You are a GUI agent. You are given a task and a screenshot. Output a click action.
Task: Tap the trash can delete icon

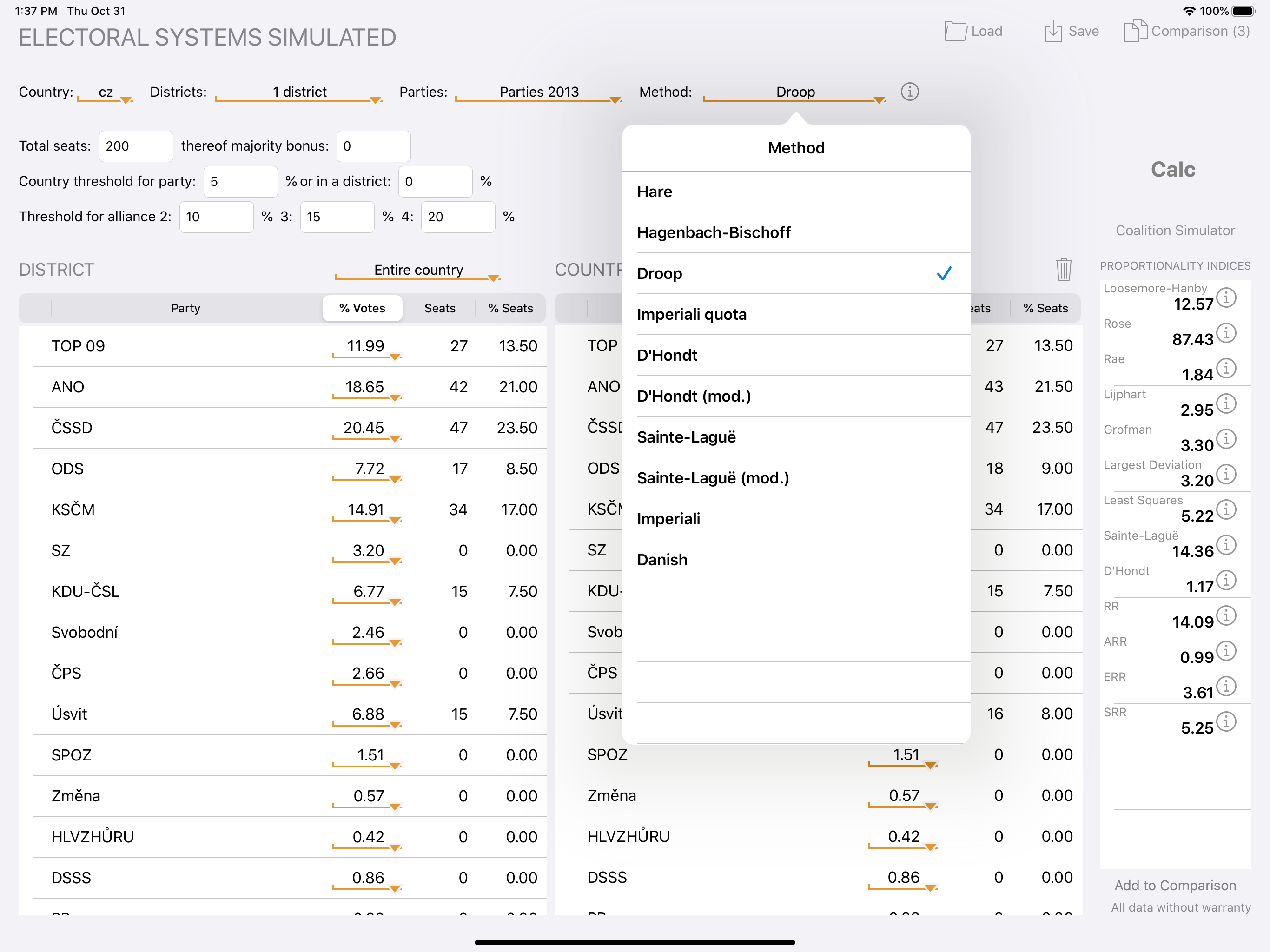(x=1063, y=269)
